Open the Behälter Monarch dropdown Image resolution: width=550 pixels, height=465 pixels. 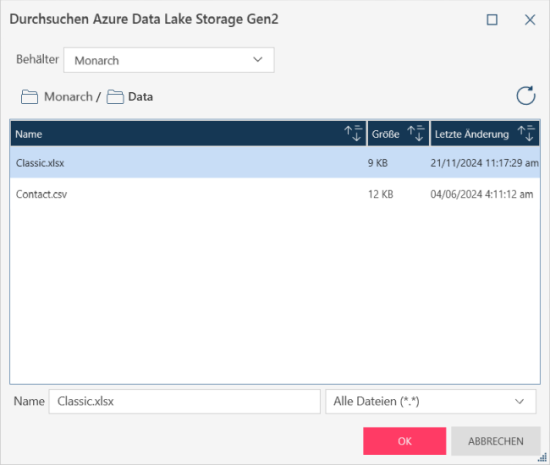(x=169, y=60)
